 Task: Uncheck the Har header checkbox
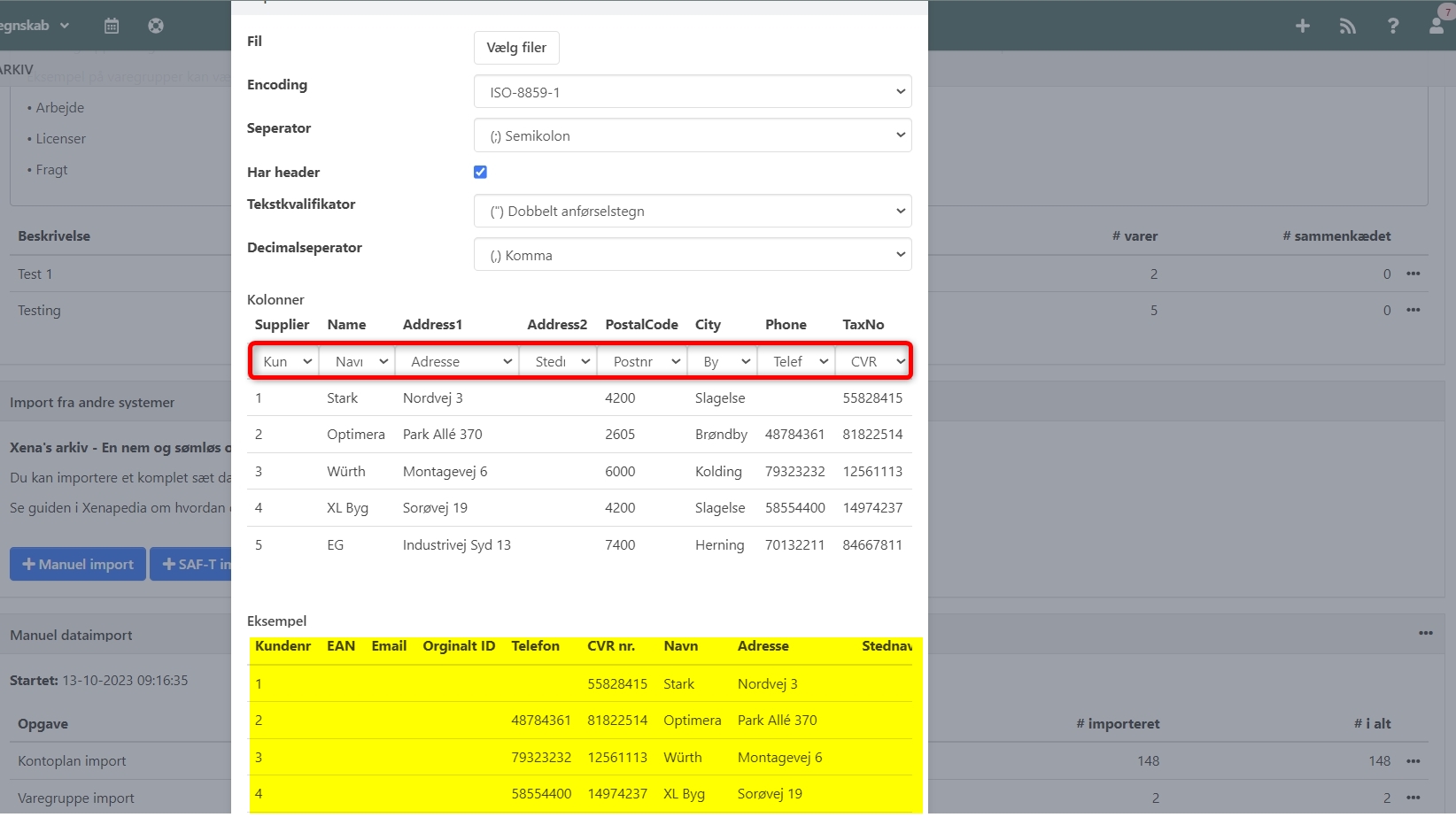click(480, 172)
